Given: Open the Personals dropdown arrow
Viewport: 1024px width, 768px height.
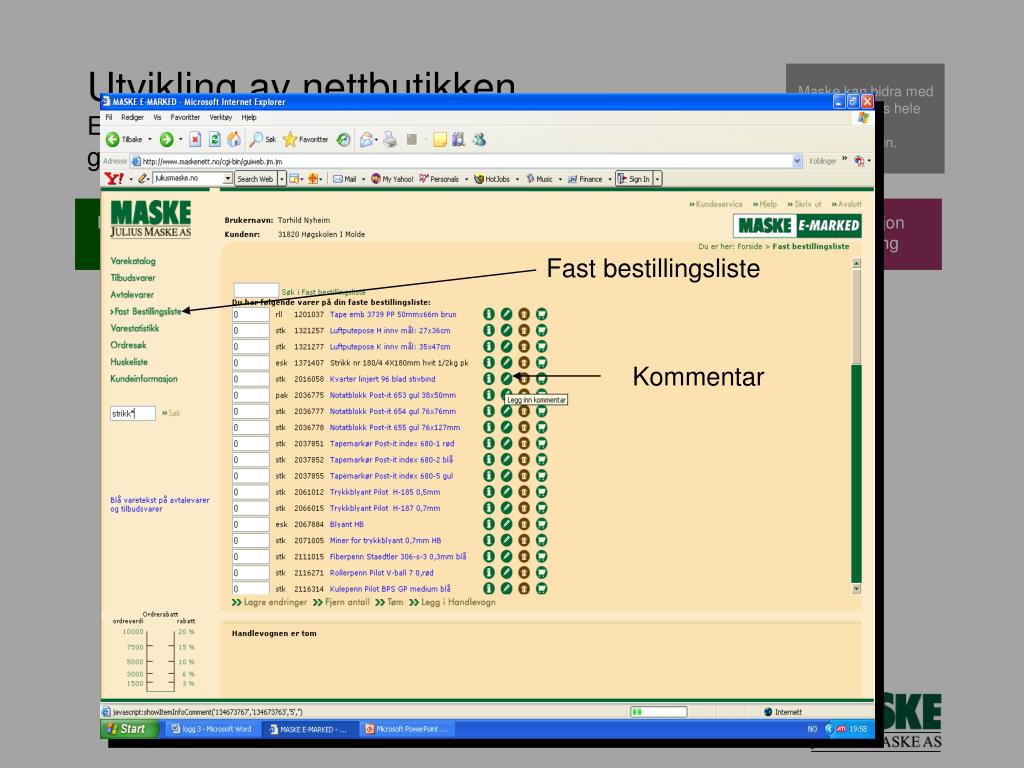Looking at the screenshot, I should pyautogui.click(x=466, y=179).
